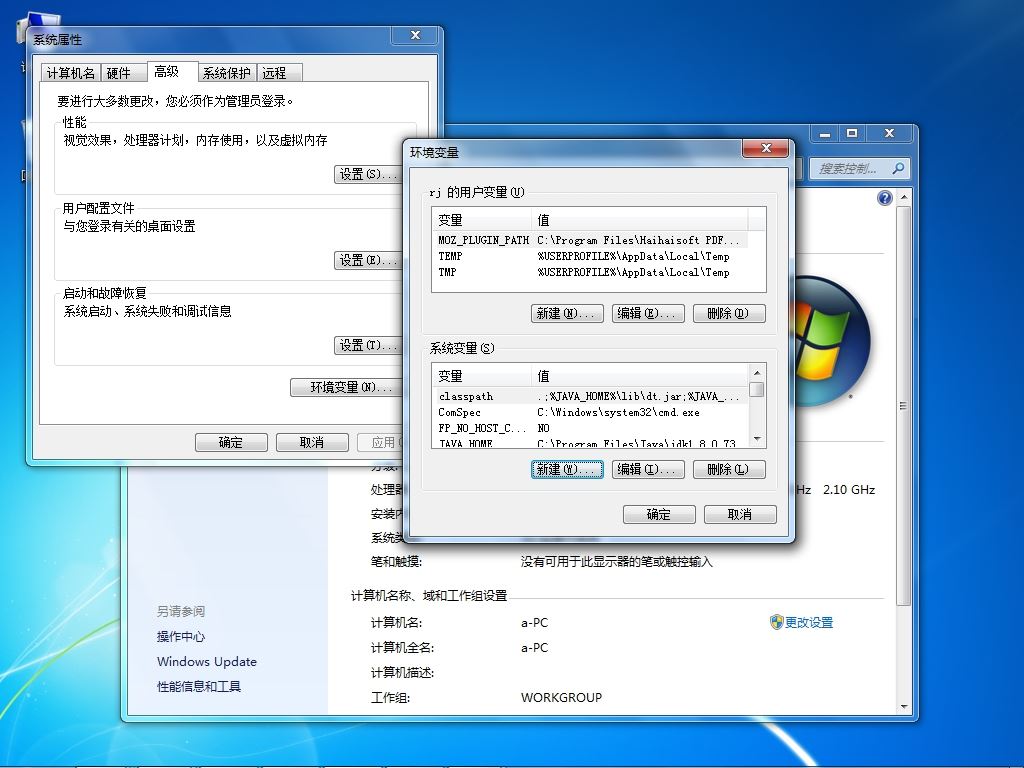Image resolution: width=1024 pixels, height=768 pixels.
Task: Click 取消 in the 系统属性 dialog
Action: [x=312, y=442]
